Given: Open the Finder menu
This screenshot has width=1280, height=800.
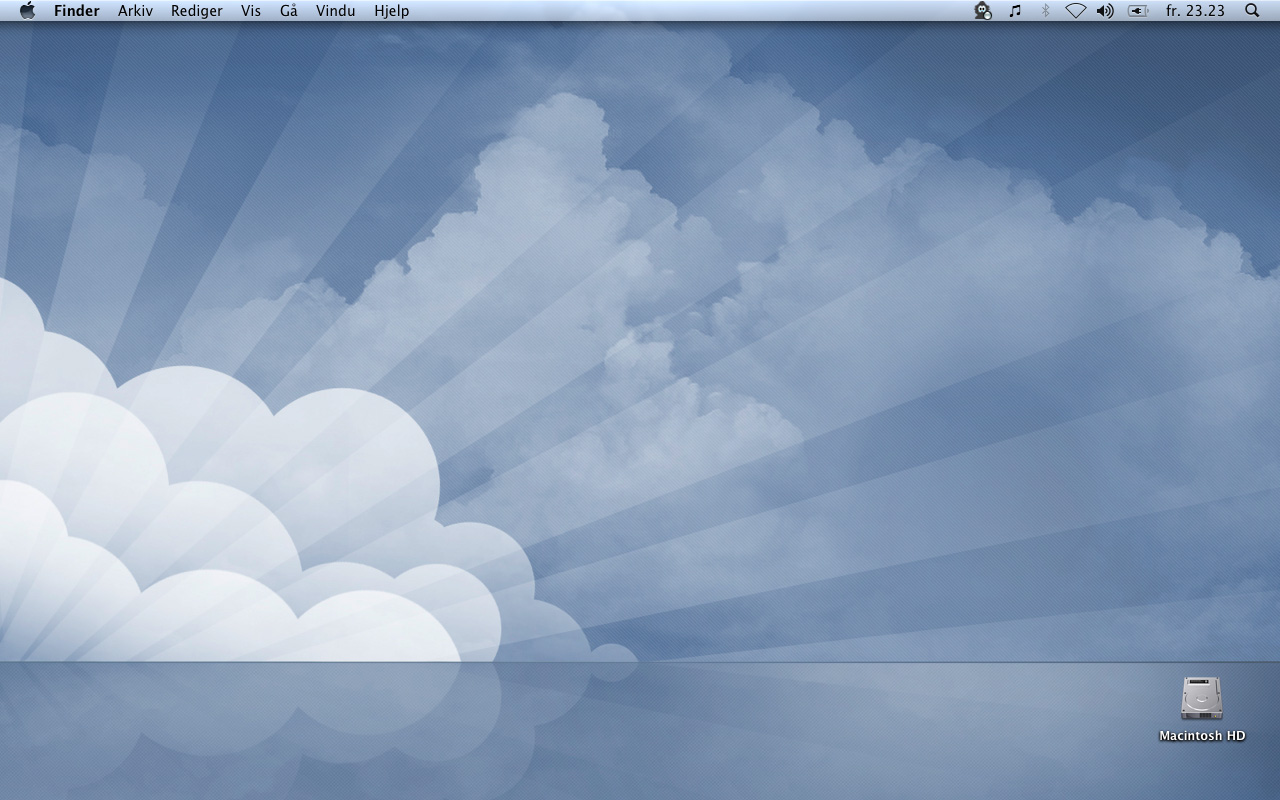Looking at the screenshot, I should click(x=77, y=11).
